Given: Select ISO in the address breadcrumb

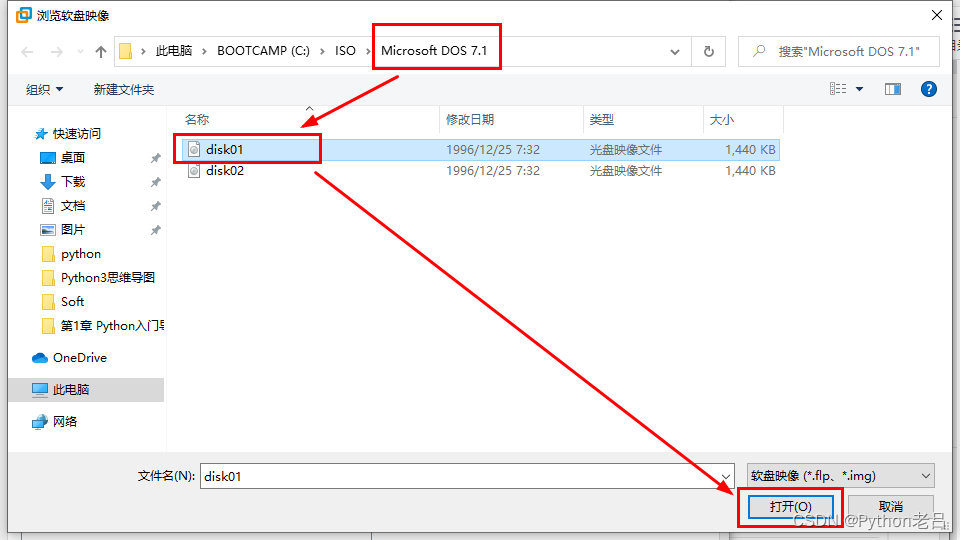Looking at the screenshot, I should (345, 51).
